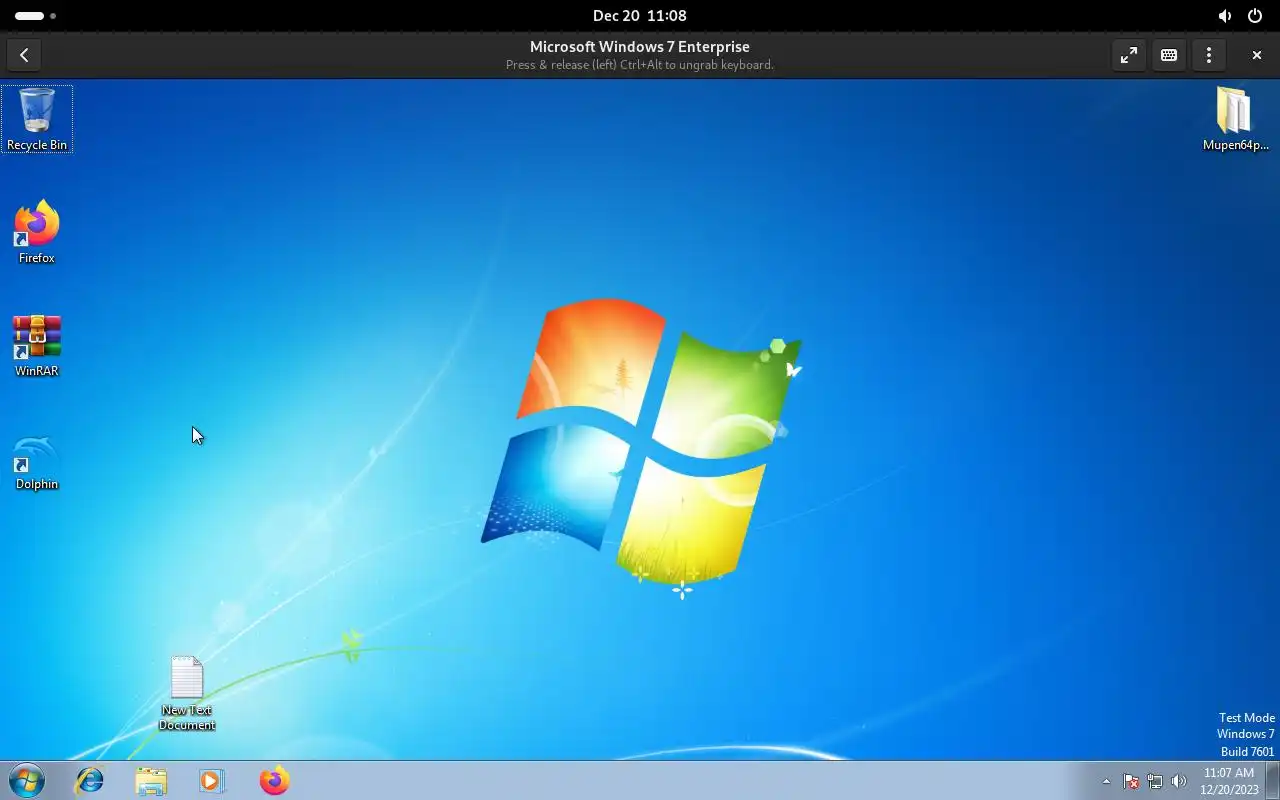This screenshot has width=1280, height=800.
Task: Select the New Text Document file
Action: tap(187, 693)
